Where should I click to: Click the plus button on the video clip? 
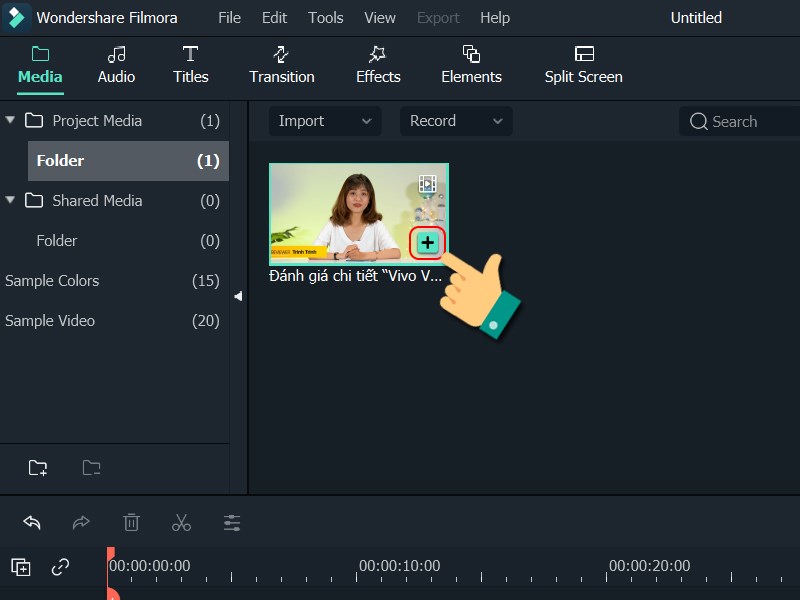click(428, 242)
